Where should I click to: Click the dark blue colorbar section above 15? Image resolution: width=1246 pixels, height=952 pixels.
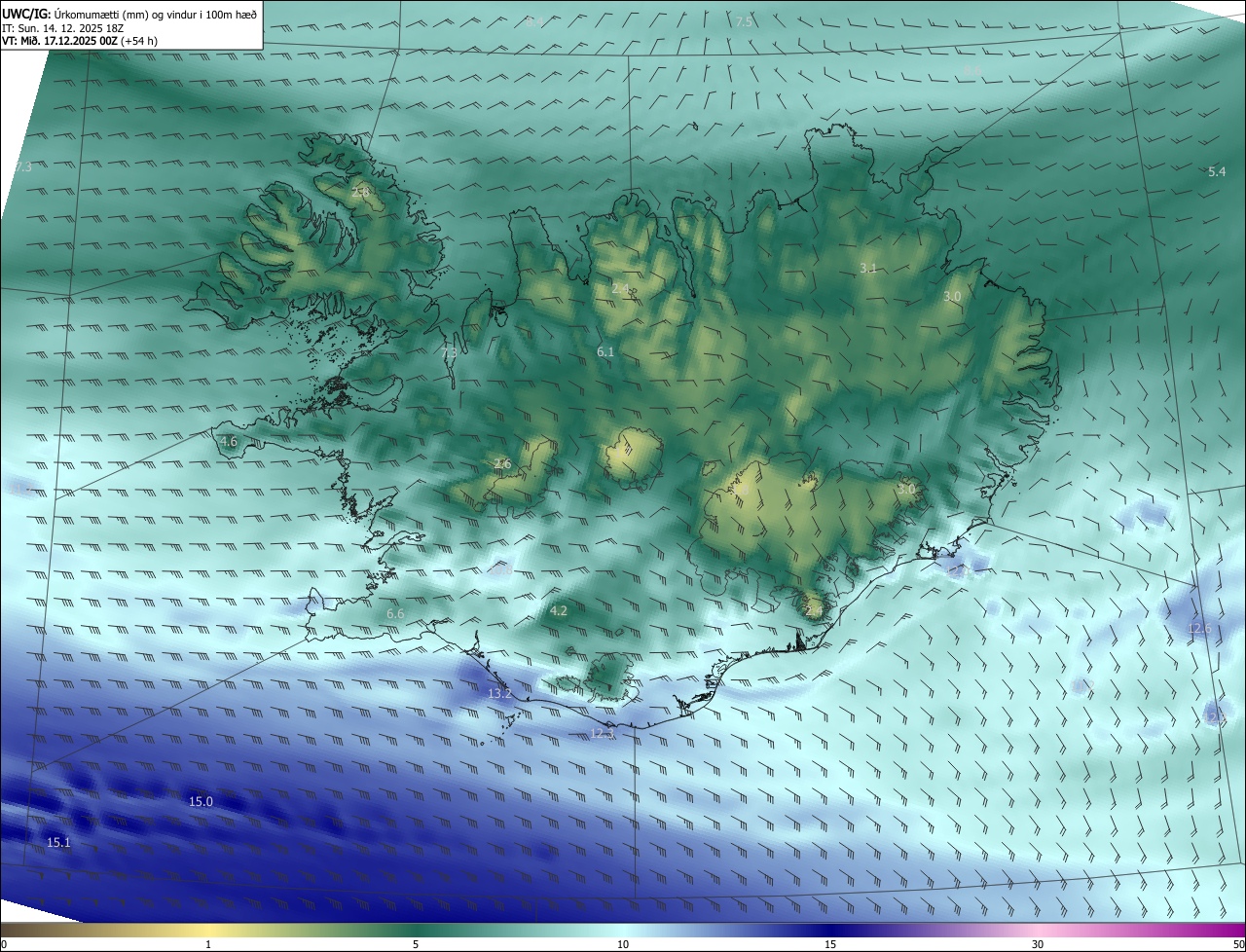pyautogui.click(x=830, y=930)
